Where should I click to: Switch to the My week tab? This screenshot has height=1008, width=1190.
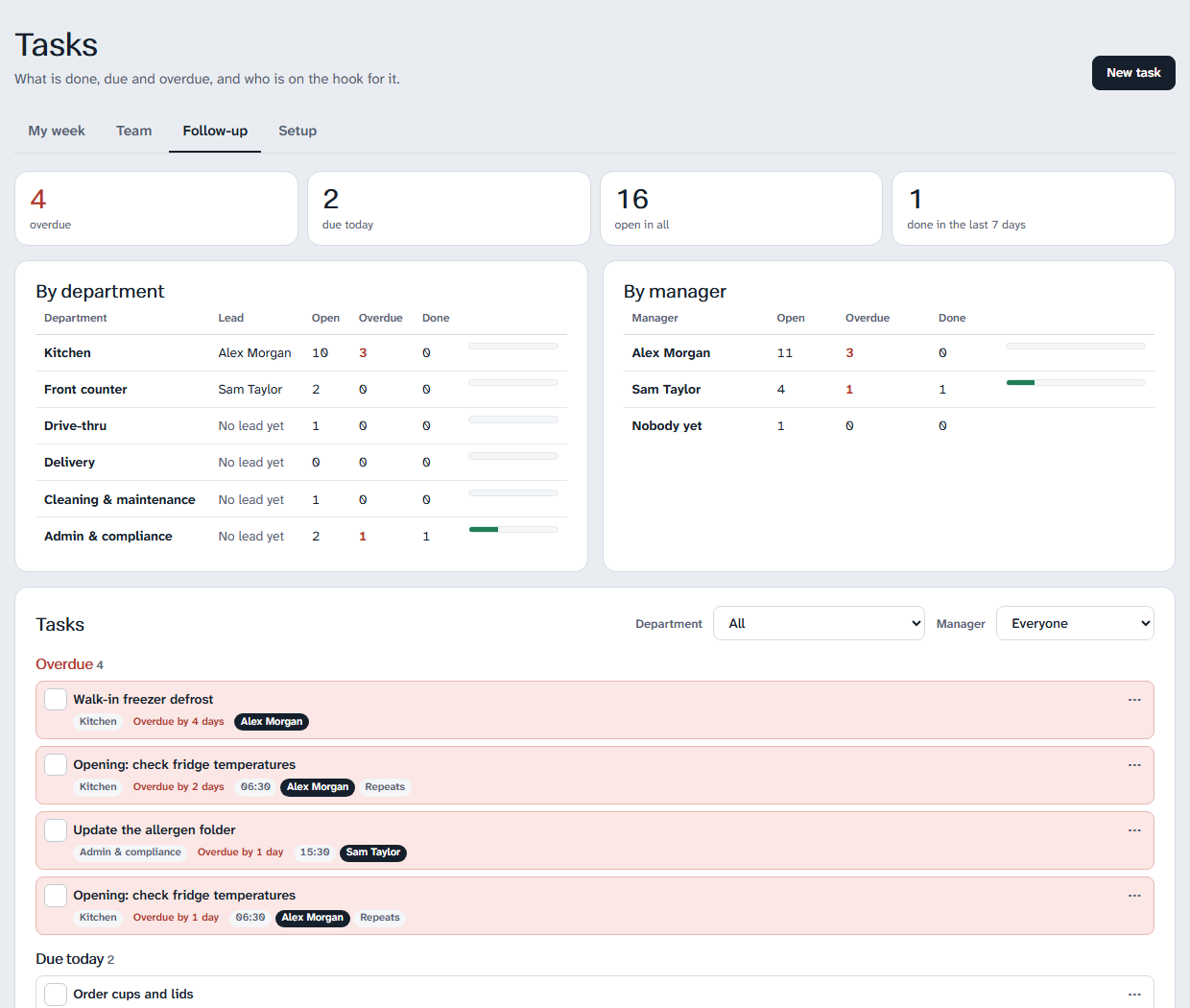pyautogui.click(x=57, y=131)
